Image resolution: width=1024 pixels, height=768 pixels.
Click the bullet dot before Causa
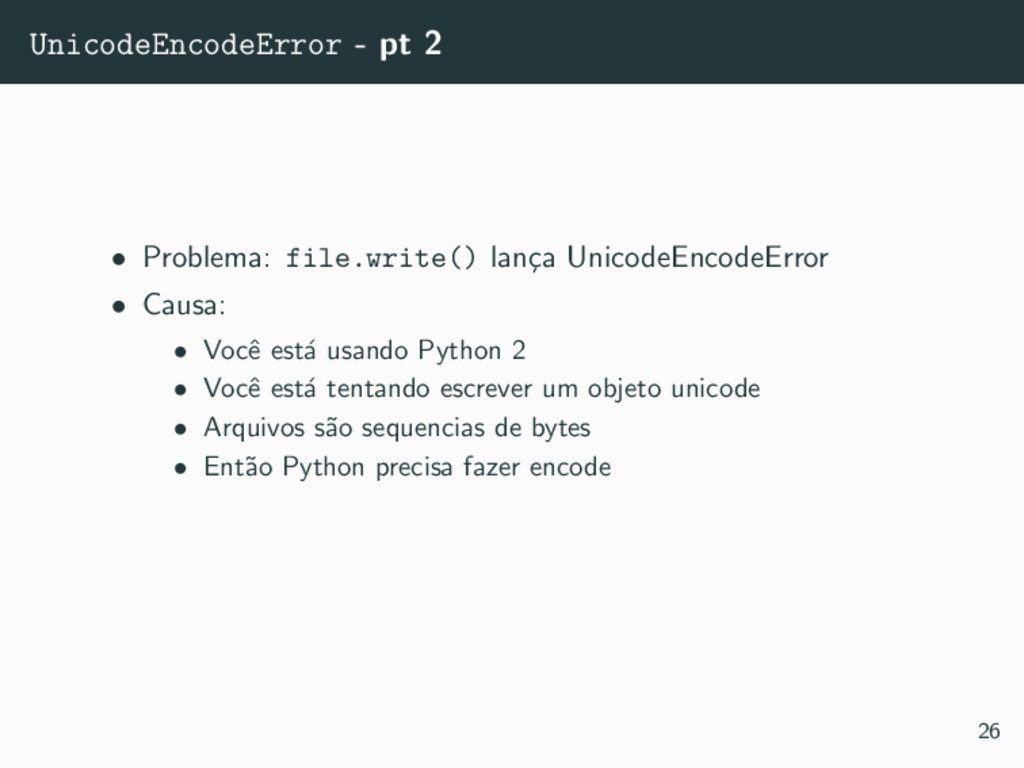coord(118,306)
